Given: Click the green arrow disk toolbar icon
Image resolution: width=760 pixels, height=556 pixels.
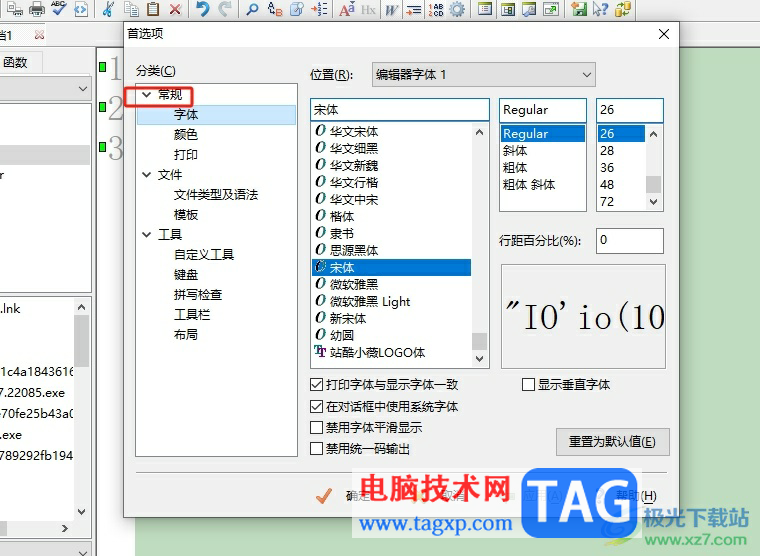Looking at the screenshot, I should click(578, 9).
